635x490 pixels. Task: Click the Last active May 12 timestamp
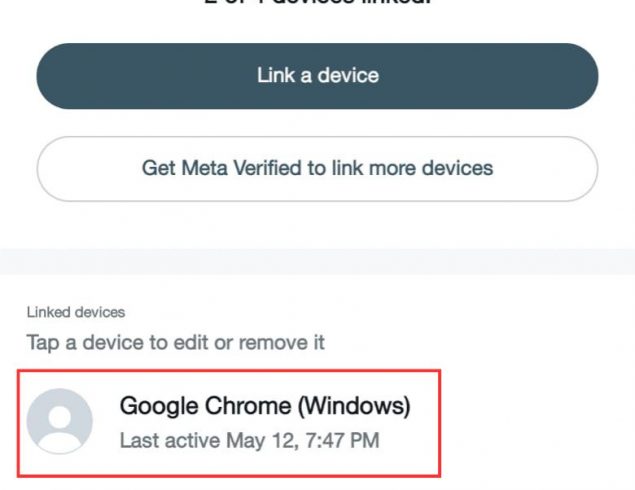[x=249, y=441]
